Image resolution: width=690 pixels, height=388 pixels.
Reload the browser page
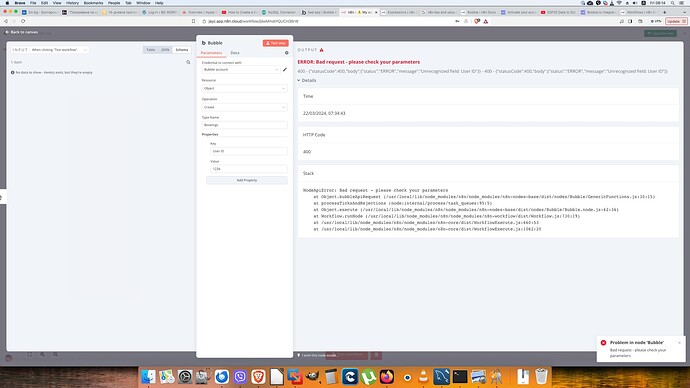(x=23, y=21)
